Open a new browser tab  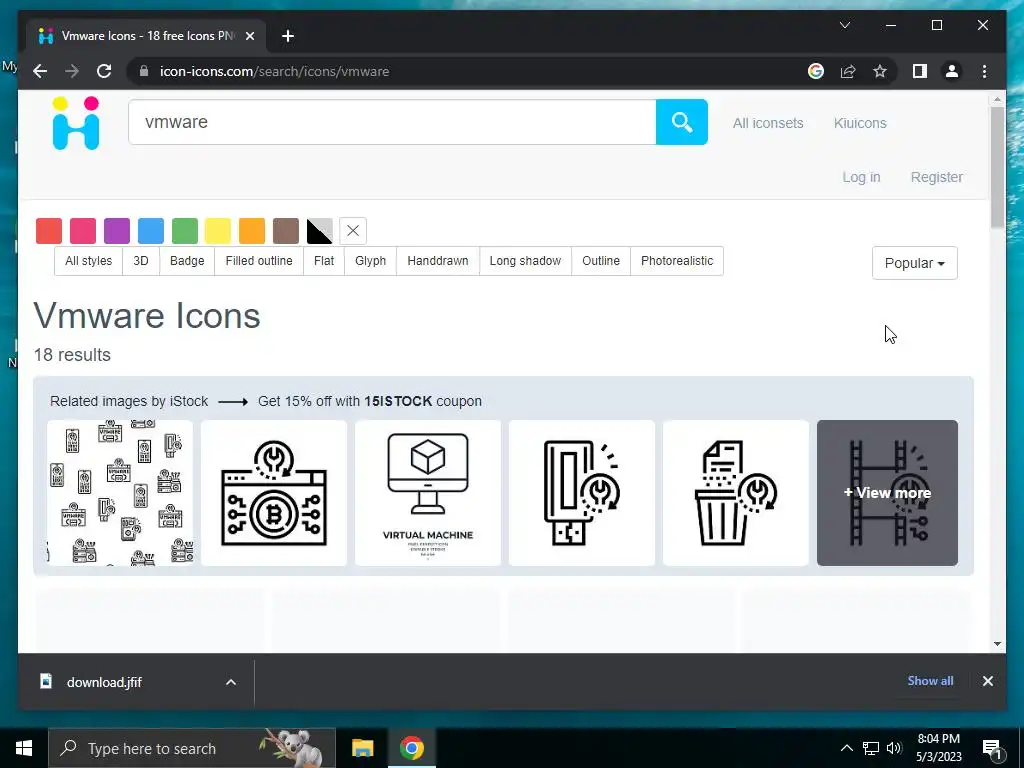pyautogui.click(x=288, y=36)
